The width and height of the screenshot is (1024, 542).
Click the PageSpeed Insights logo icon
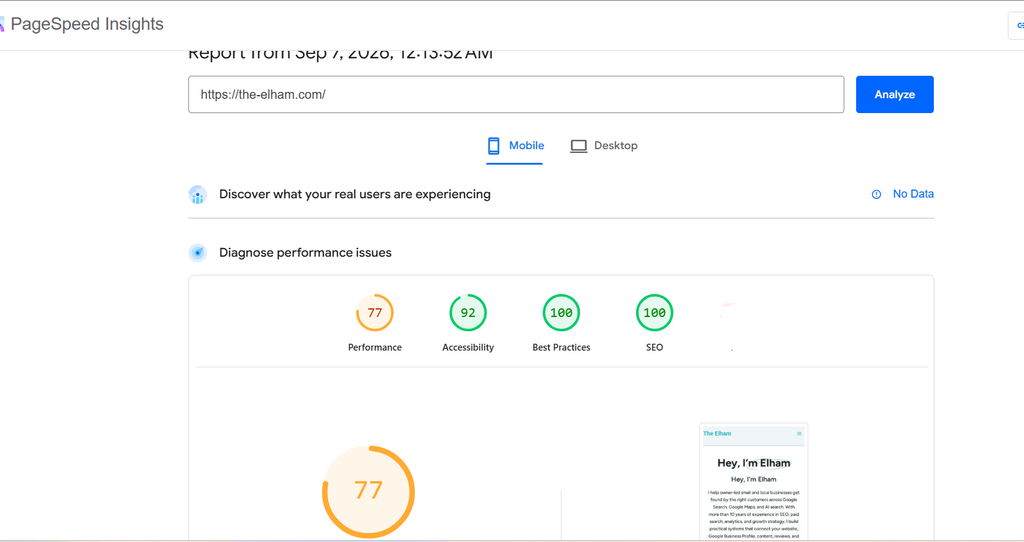2,24
